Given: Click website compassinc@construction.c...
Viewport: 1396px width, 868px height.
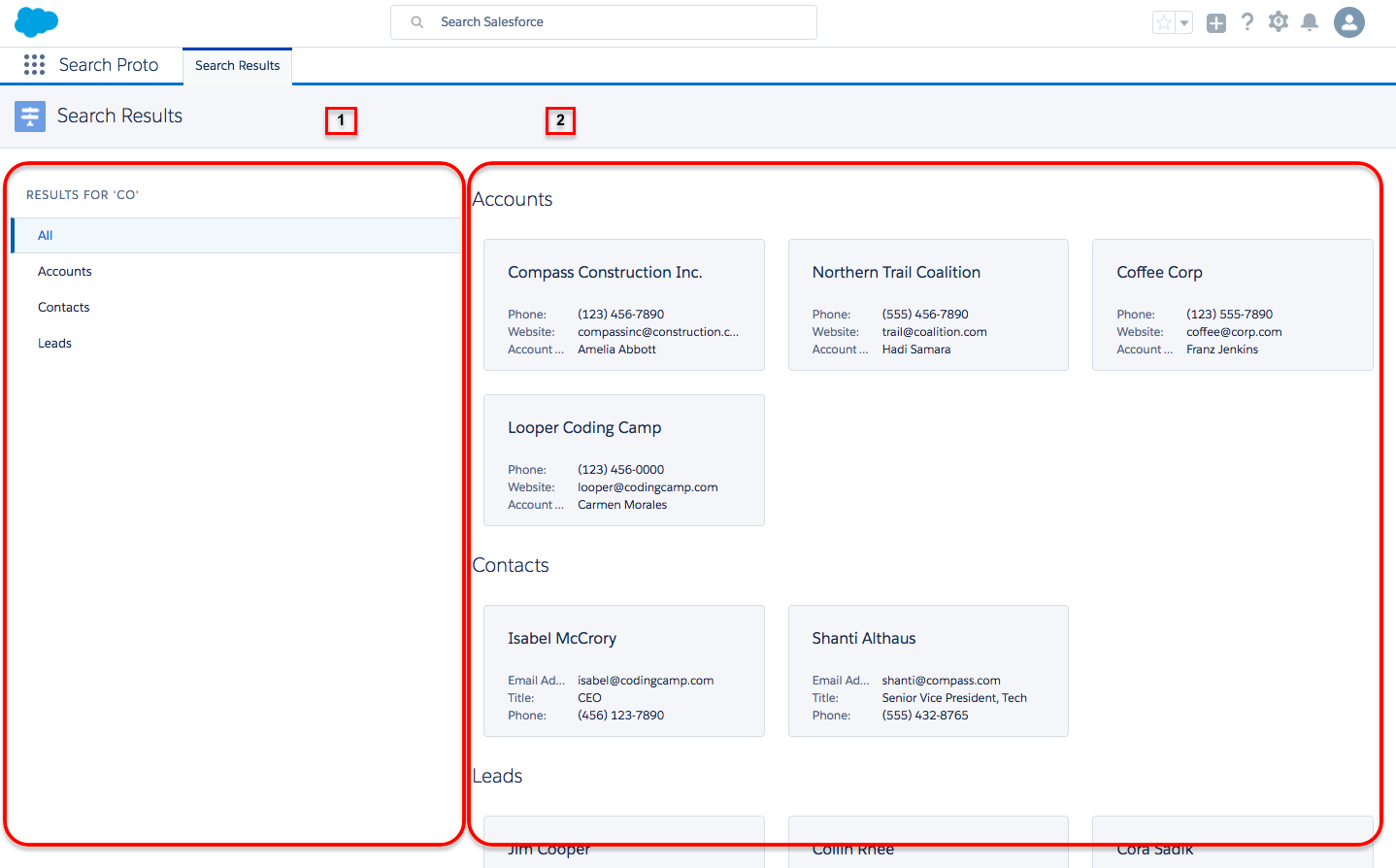Looking at the screenshot, I should (658, 332).
